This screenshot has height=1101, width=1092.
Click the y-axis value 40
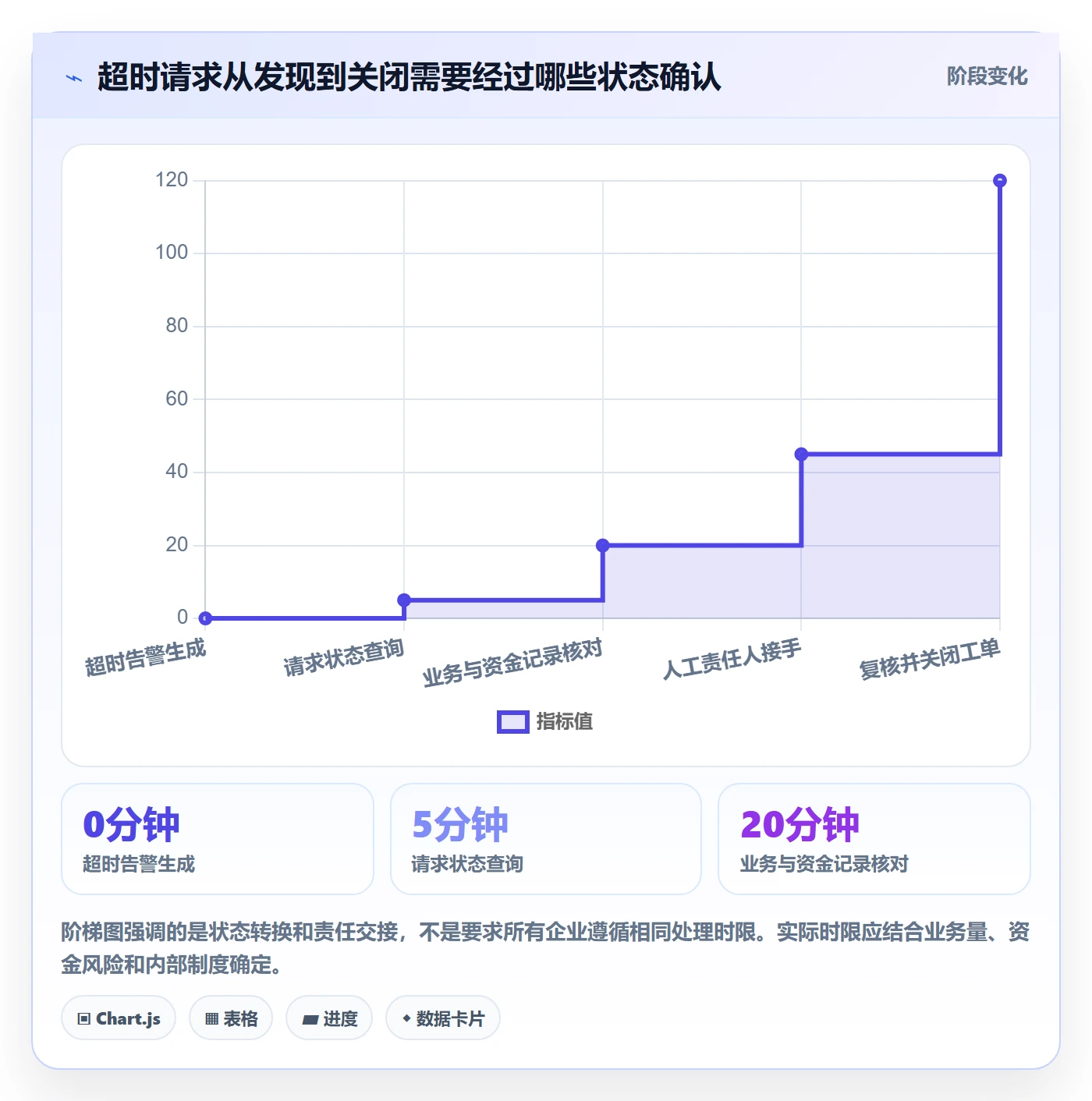tap(177, 472)
